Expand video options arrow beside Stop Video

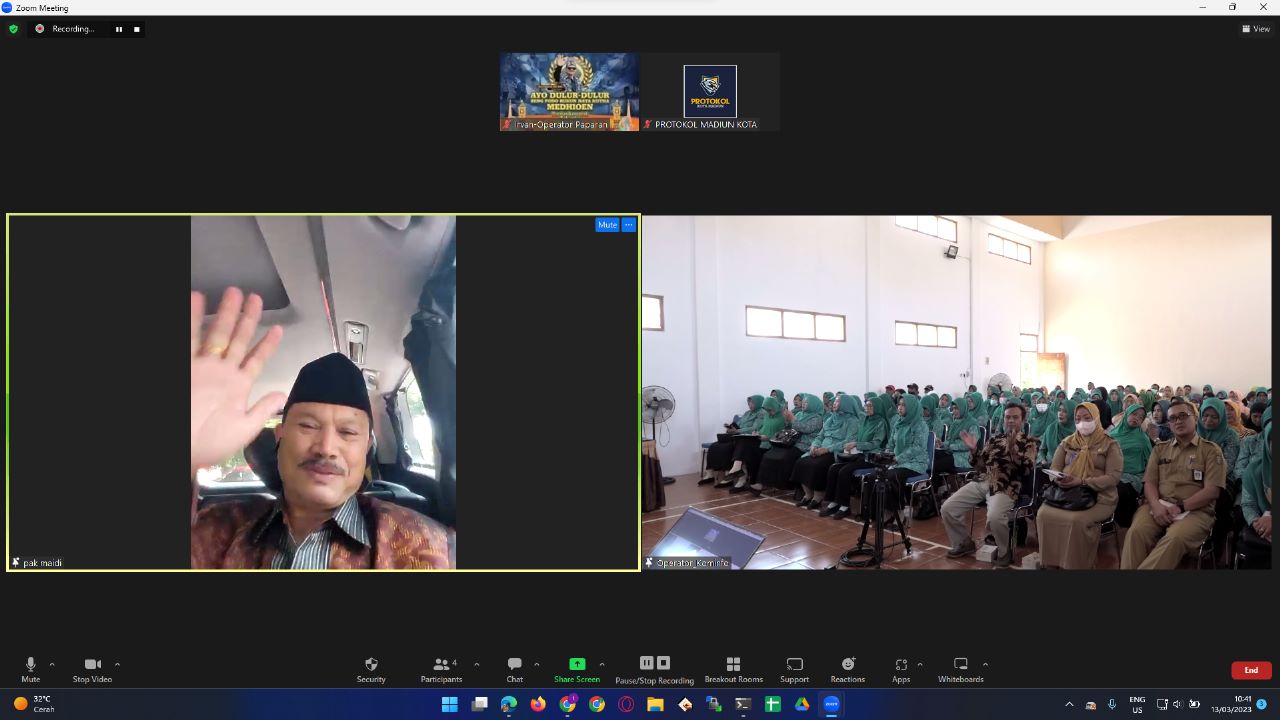[x=117, y=664]
